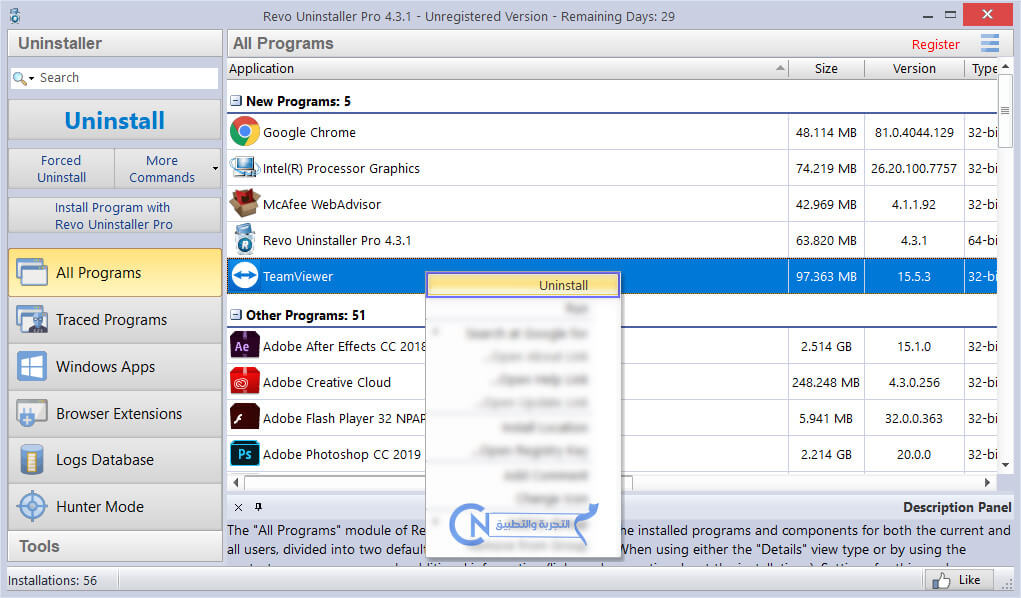Image resolution: width=1021 pixels, height=598 pixels.
Task: Select the Google Chrome row name
Action: 309,132
